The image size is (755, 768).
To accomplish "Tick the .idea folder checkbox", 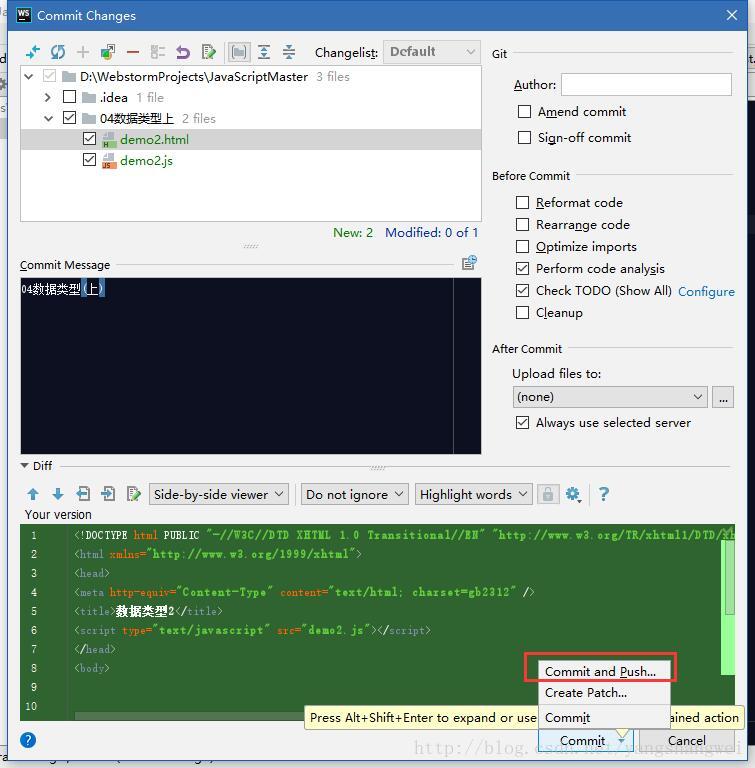I will (x=69, y=97).
